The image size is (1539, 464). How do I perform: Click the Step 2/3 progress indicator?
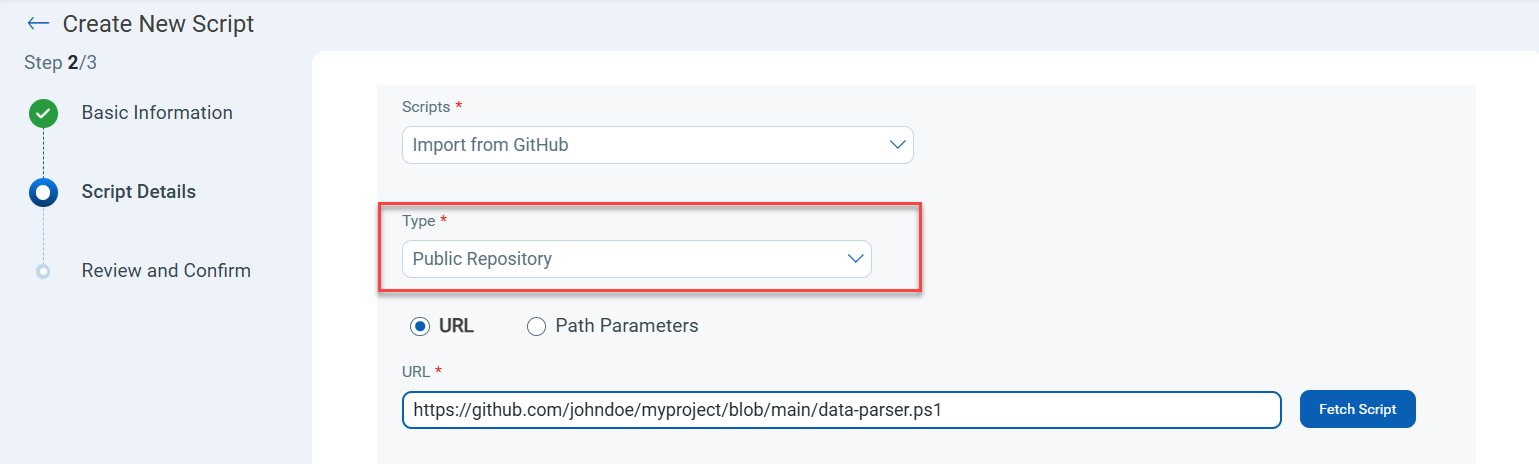60,63
